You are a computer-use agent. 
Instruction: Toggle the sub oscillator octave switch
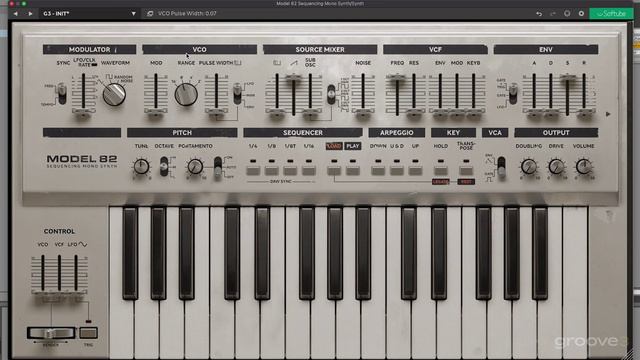coord(331,94)
